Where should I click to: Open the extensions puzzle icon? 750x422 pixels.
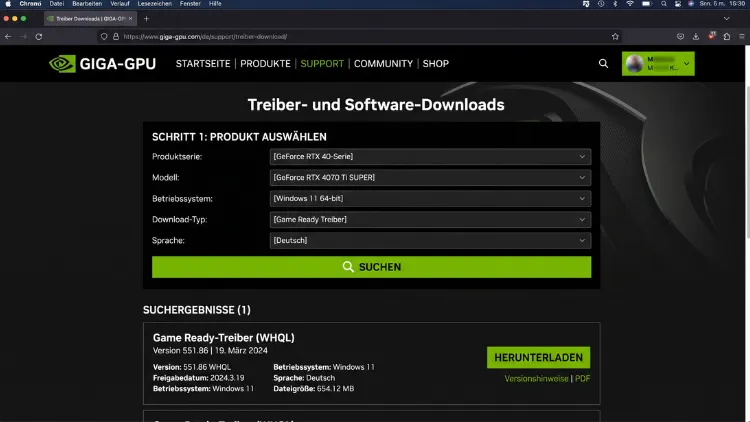click(727, 36)
